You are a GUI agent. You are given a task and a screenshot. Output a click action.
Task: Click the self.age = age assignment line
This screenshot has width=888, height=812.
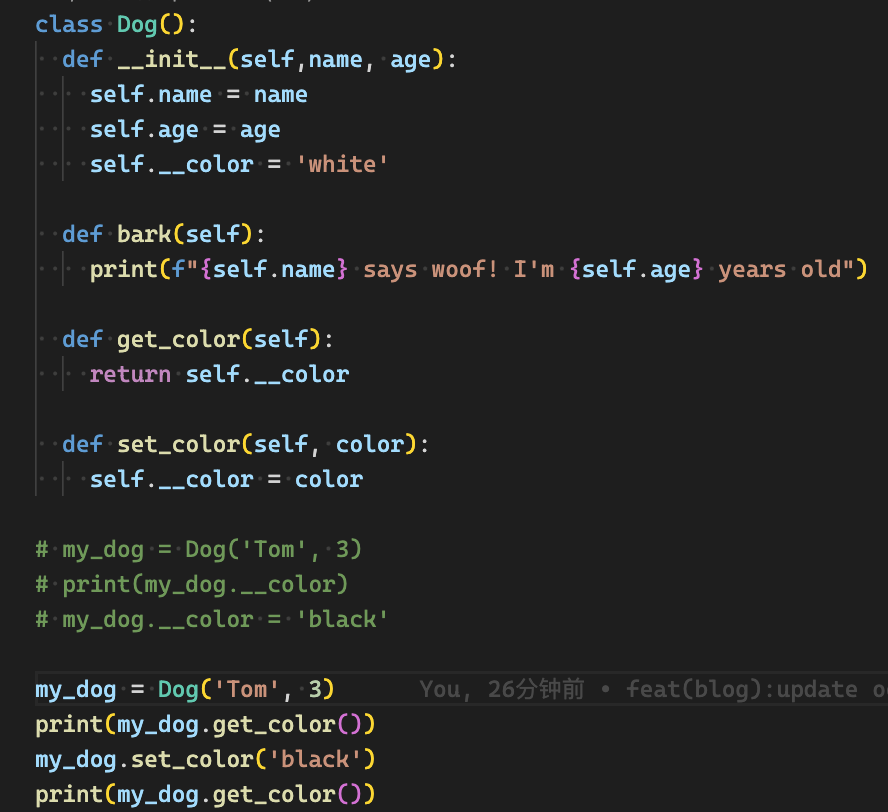point(184,129)
